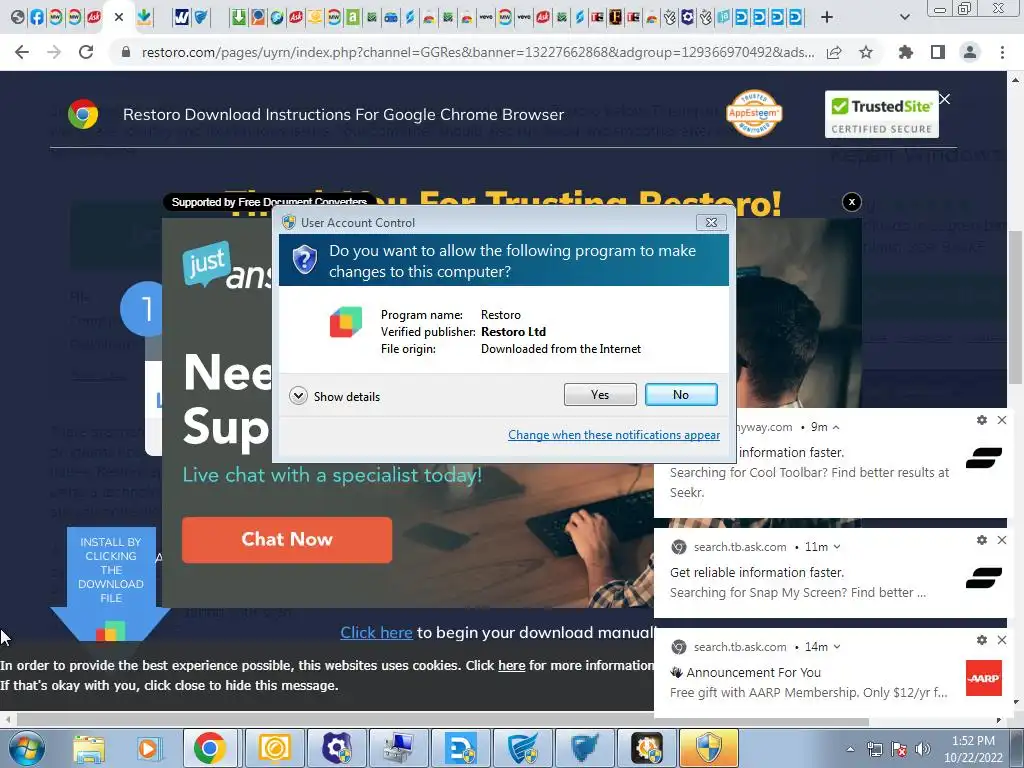Open Chrome three-dot menu
Screen dimensions: 1024x768
click(x=1002, y=52)
